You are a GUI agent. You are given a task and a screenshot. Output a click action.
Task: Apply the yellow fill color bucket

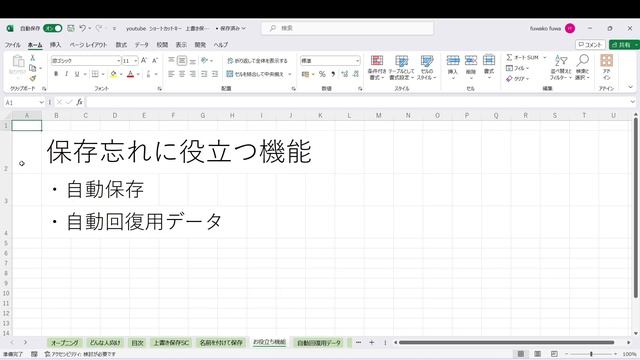(113, 74)
